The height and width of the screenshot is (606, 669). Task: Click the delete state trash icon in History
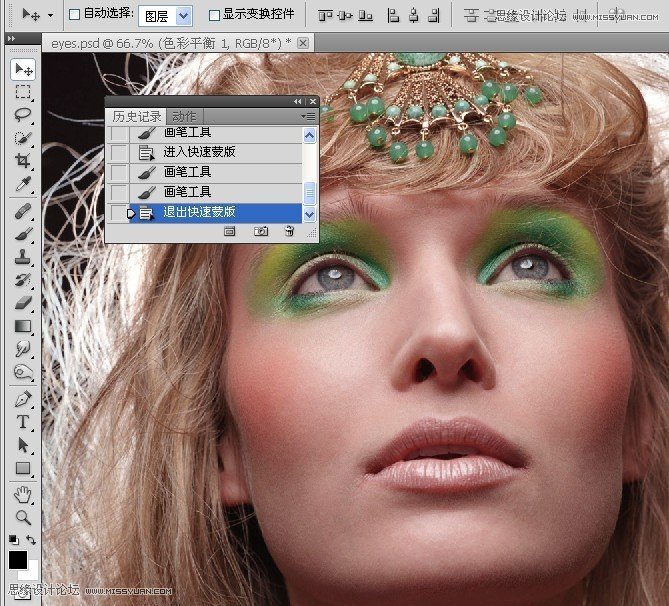tap(289, 231)
